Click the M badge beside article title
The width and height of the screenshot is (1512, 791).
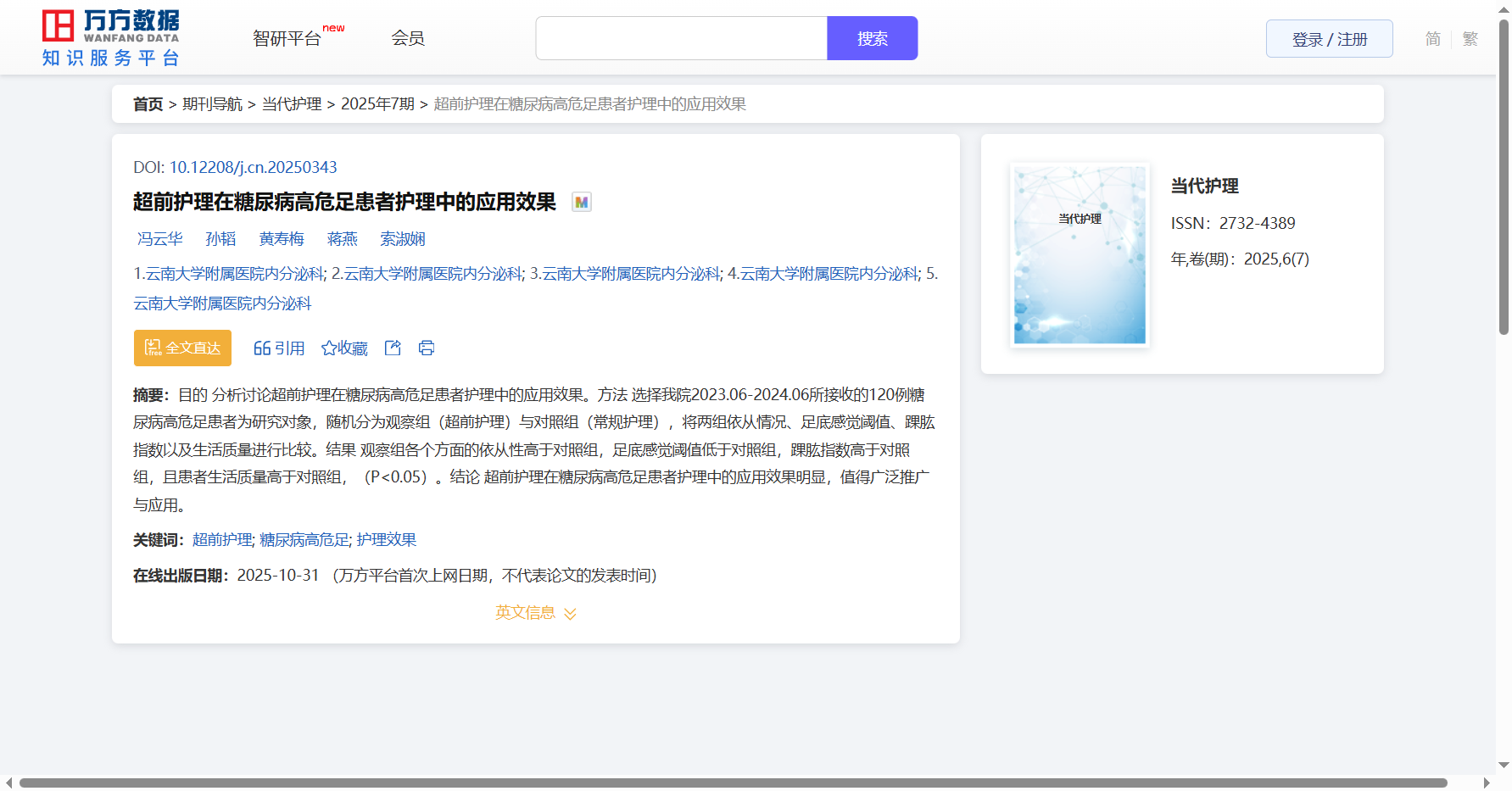pos(581,202)
